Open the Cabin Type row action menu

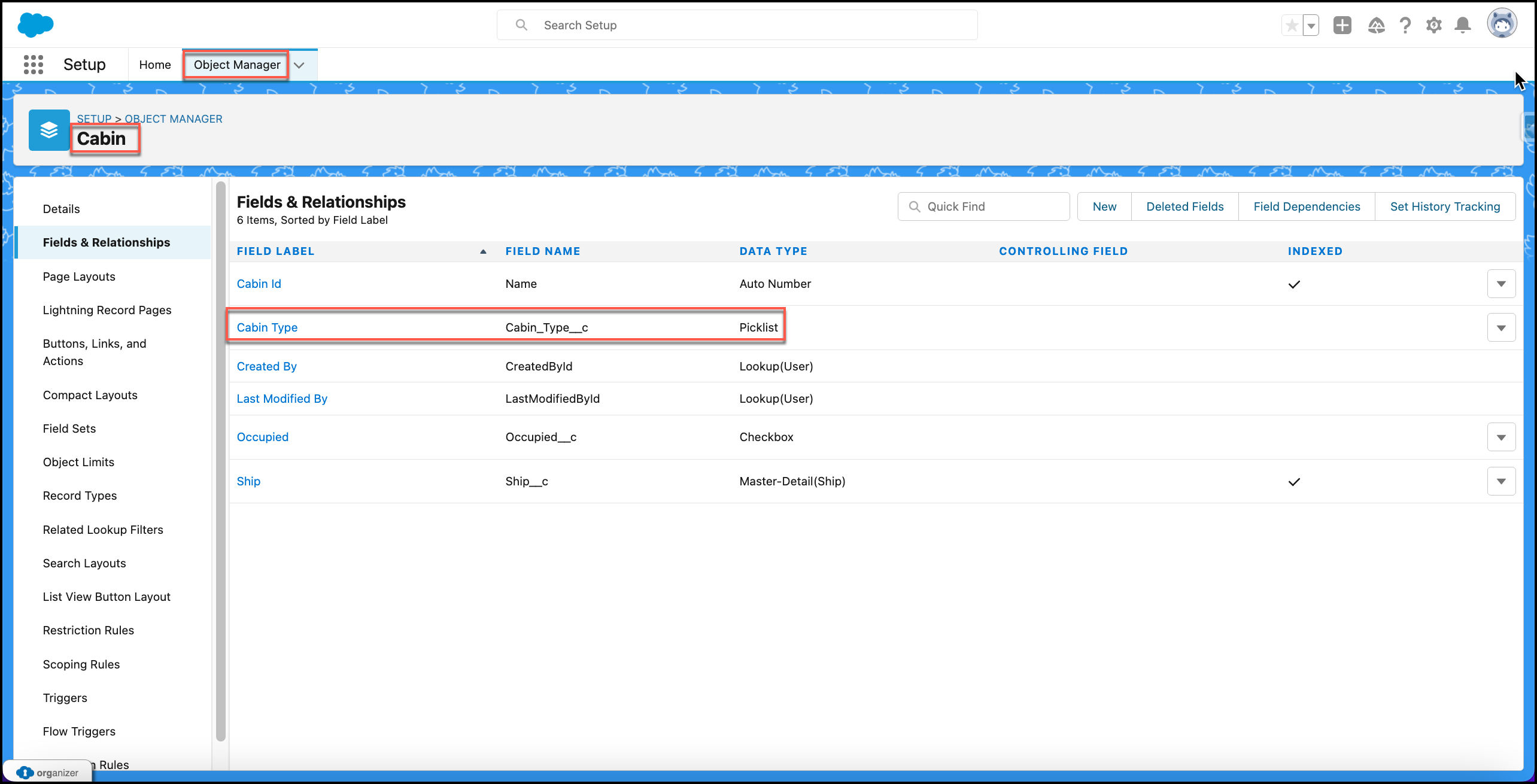click(x=1501, y=327)
